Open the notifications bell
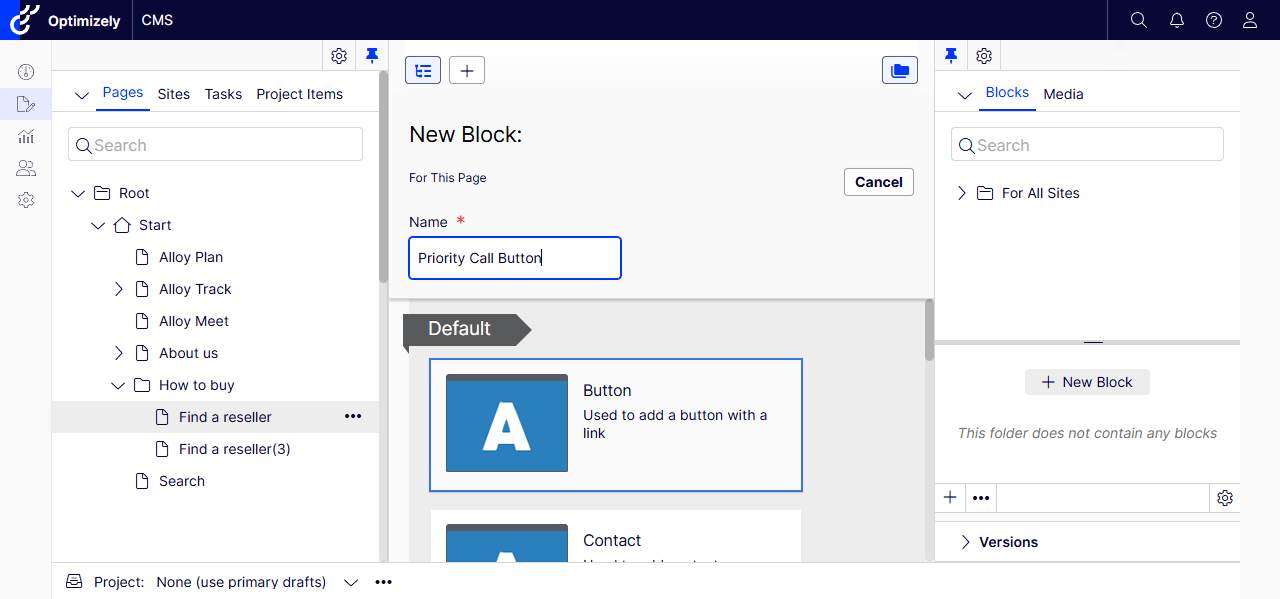Image resolution: width=1280 pixels, height=599 pixels. coord(1176,20)
